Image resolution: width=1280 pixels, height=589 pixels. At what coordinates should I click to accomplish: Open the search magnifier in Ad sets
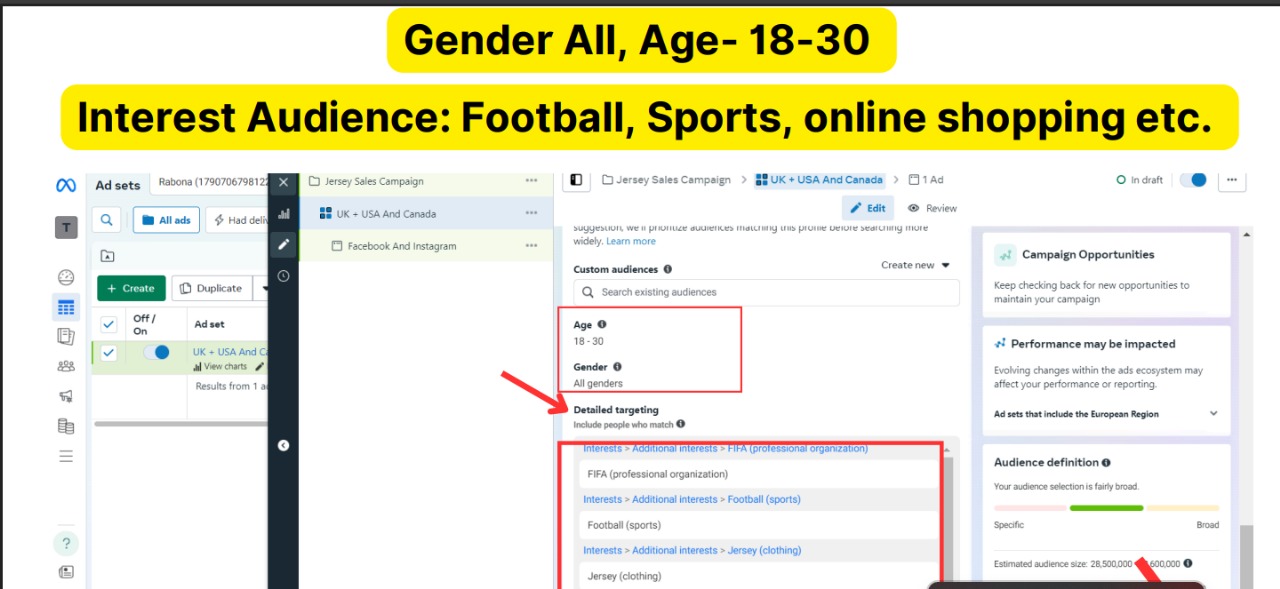pos(107,220)
